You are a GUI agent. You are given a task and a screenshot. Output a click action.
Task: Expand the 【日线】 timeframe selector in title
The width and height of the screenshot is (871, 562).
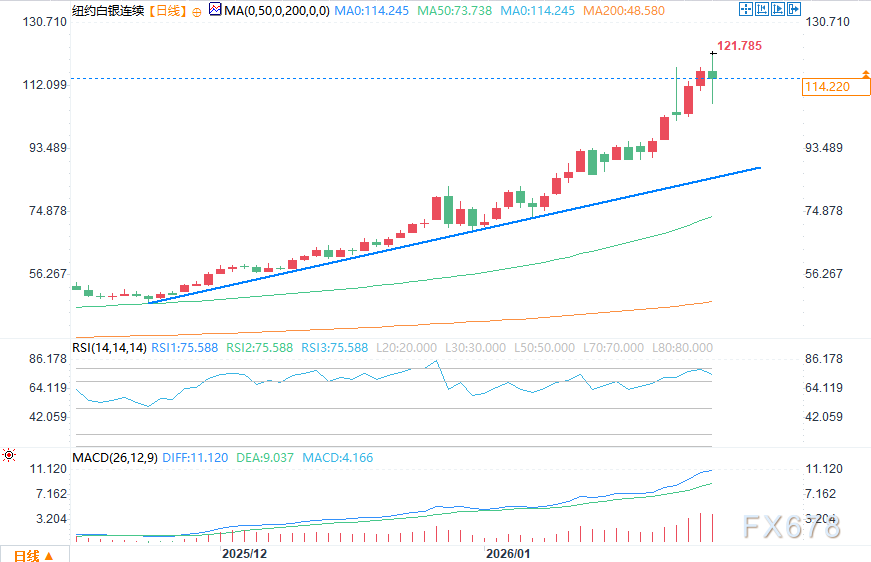(167, 11)
